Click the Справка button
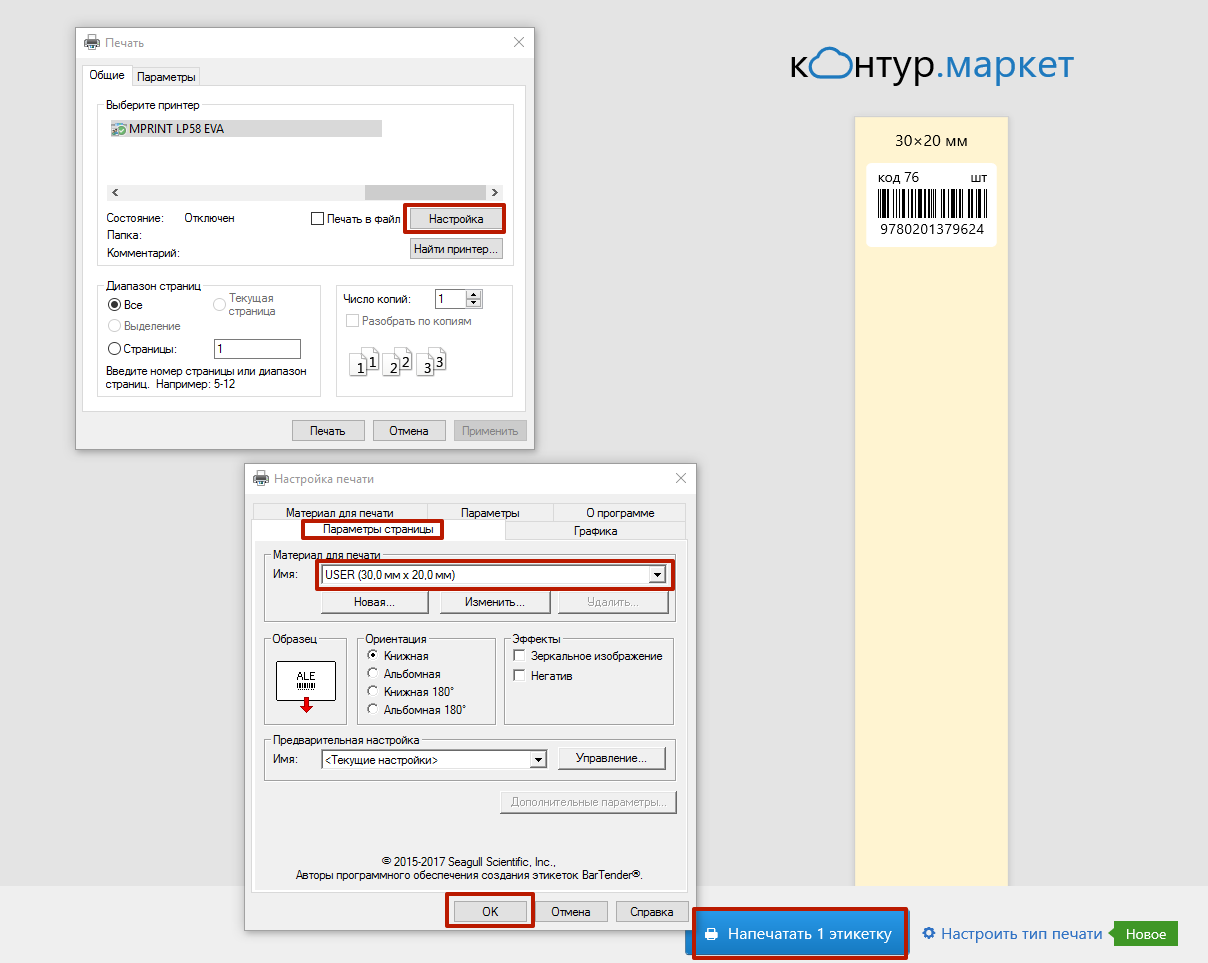Screen dimensions: 1208x963 [652, 911]
